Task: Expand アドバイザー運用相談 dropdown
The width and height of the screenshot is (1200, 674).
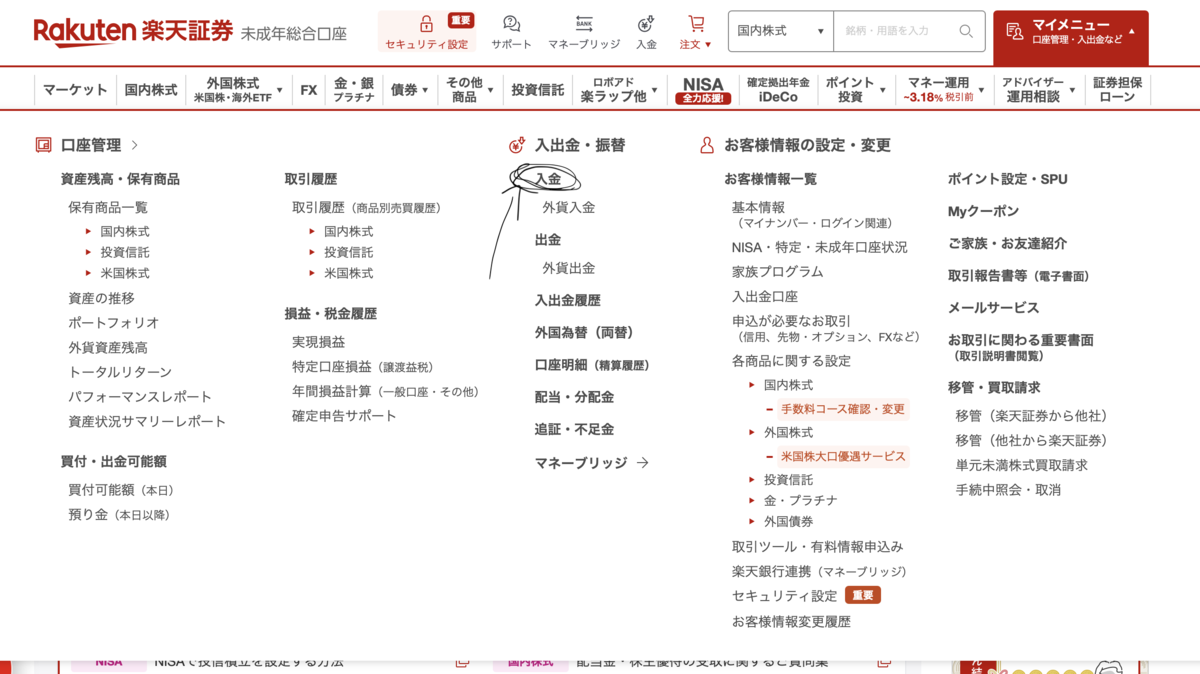Action: [x=1038, y=90]
